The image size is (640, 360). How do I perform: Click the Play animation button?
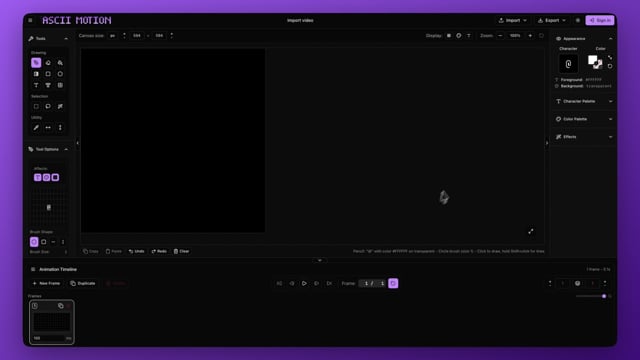tap(304, 283)
